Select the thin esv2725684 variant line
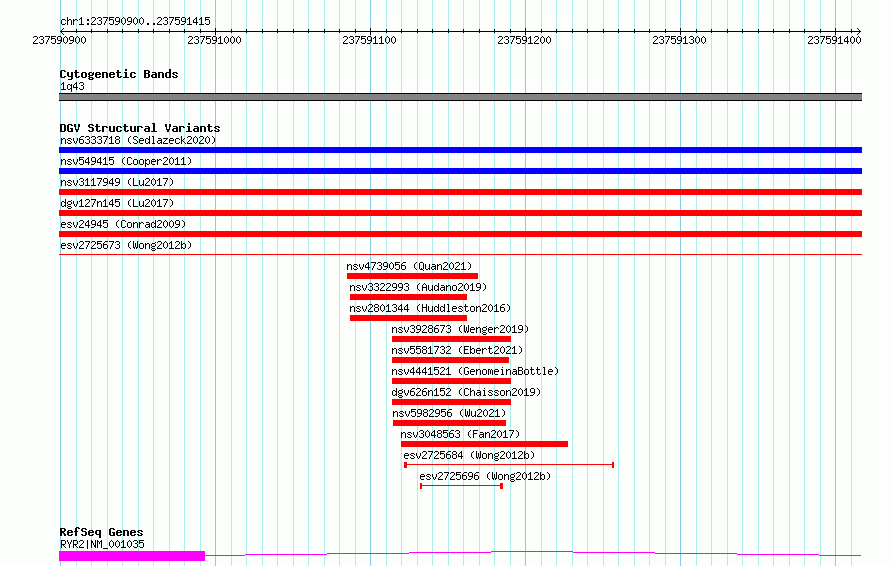890x566 pixels. tap(509, 465)
